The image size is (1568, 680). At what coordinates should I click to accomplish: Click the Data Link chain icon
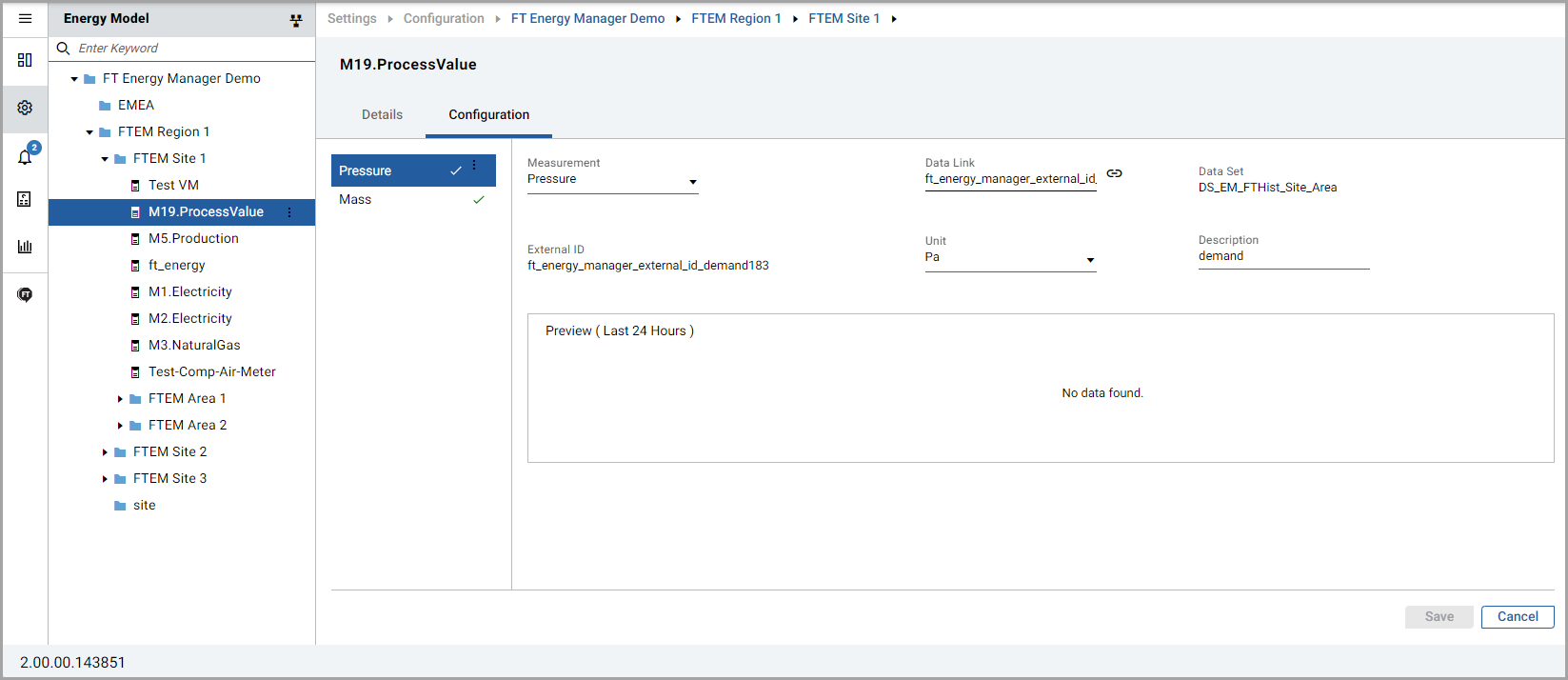(1114, 173)
